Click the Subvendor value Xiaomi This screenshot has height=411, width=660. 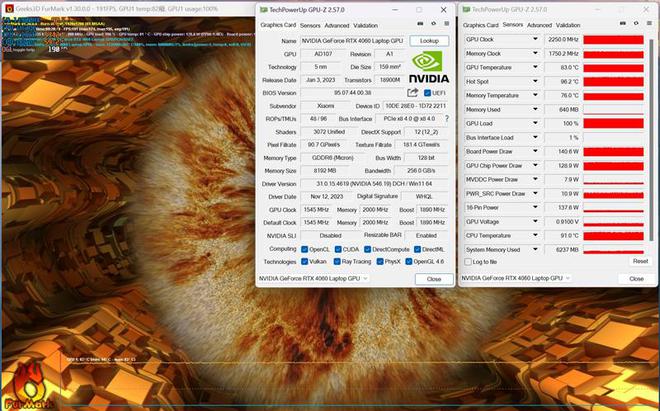pyautogui.click(x=325, y=106)
